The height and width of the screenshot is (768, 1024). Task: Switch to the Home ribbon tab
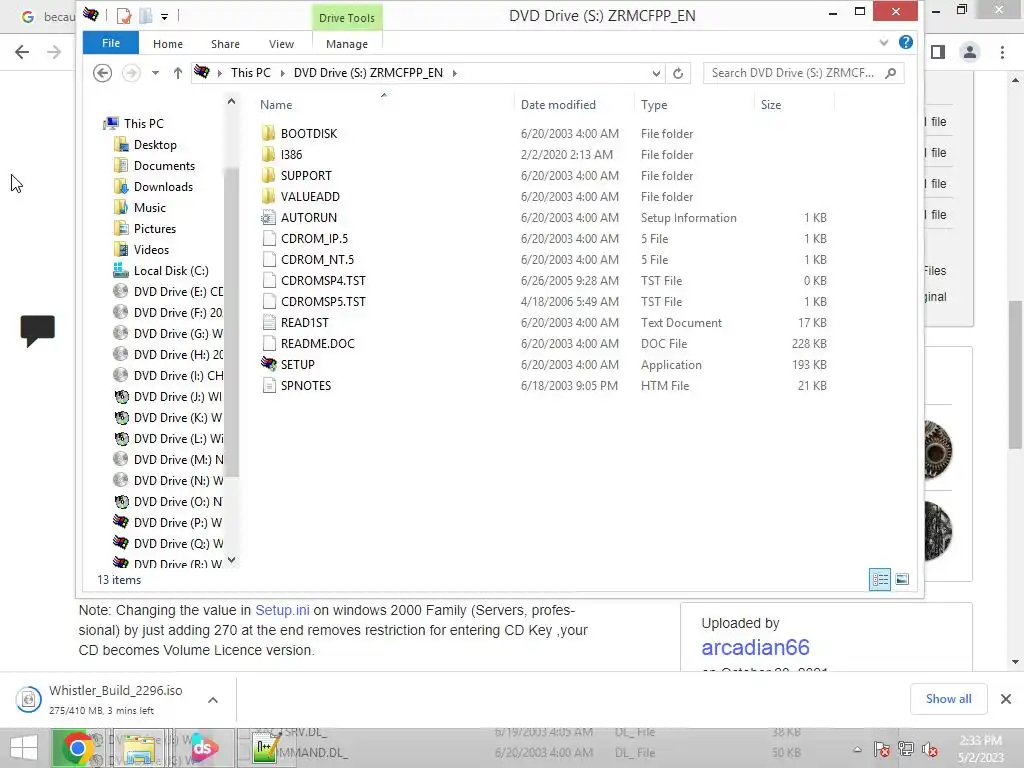click(x=168, y=44)
